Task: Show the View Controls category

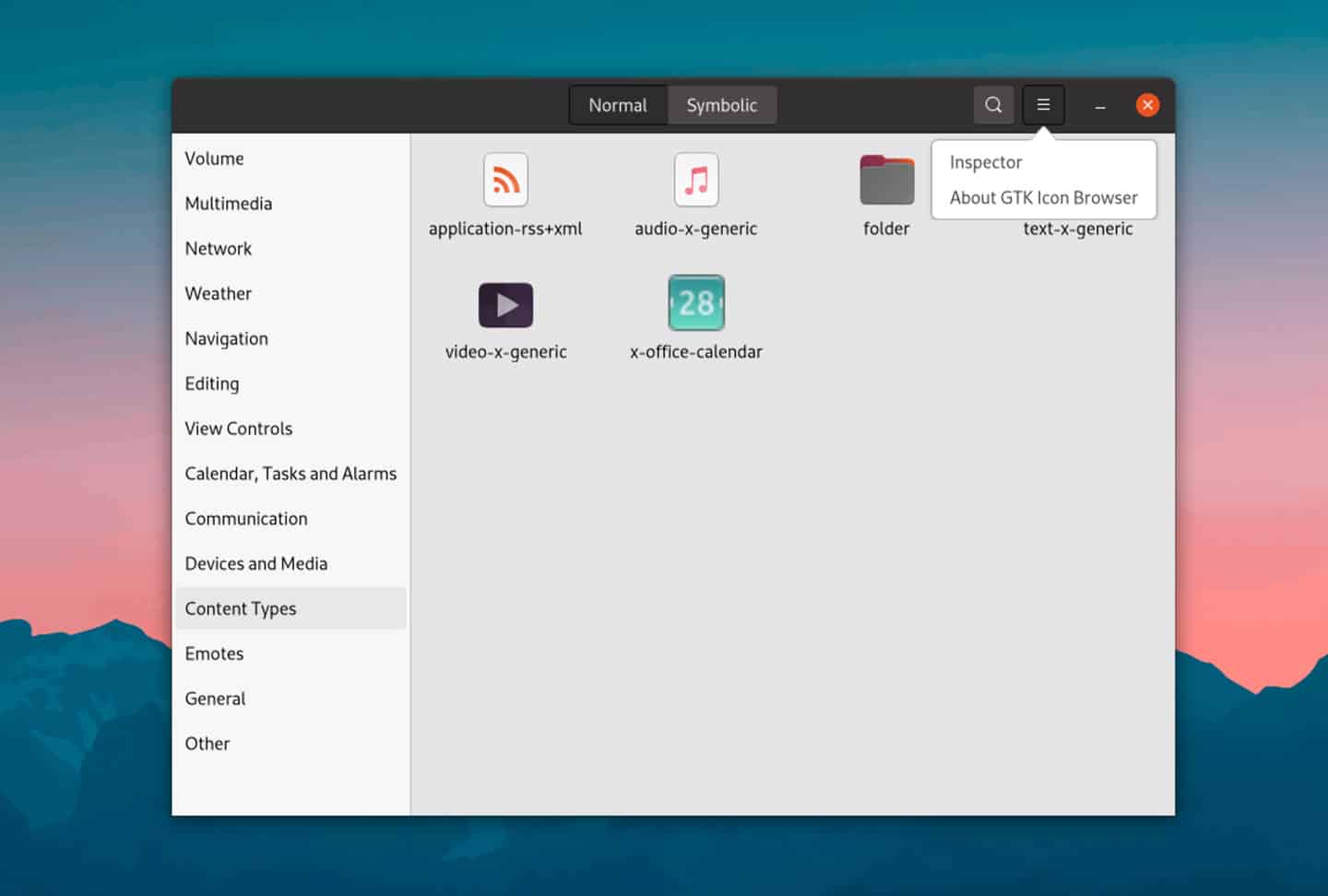Action: [290, 429]
